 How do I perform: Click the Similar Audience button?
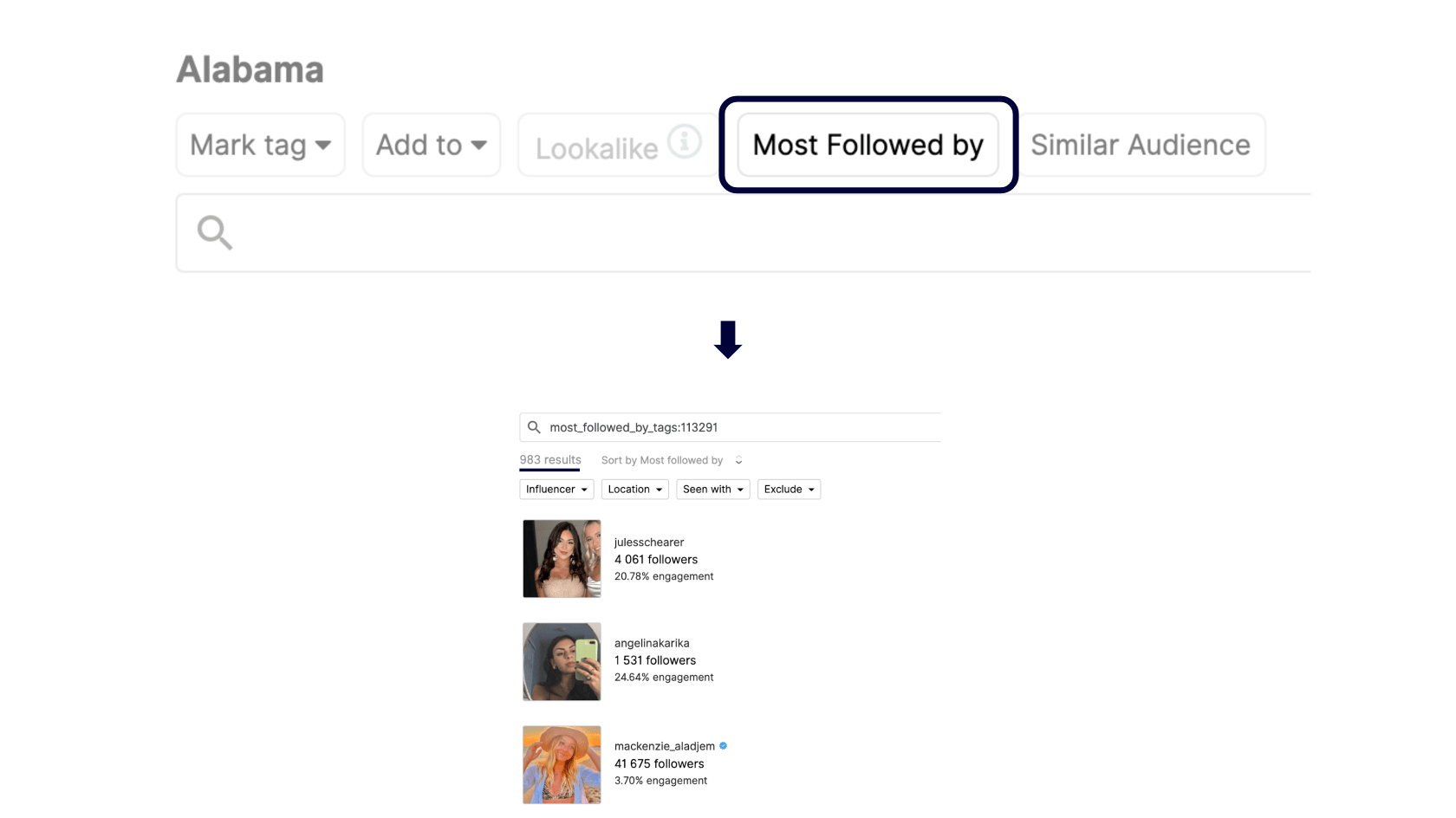point(1140,145)
